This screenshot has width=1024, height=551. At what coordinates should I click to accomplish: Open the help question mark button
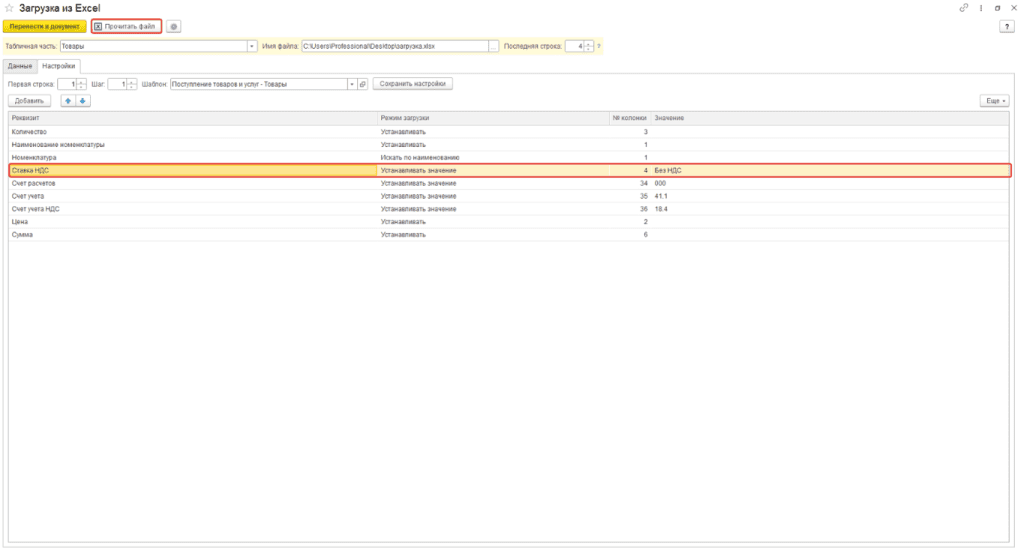[x=1006, y=26]
